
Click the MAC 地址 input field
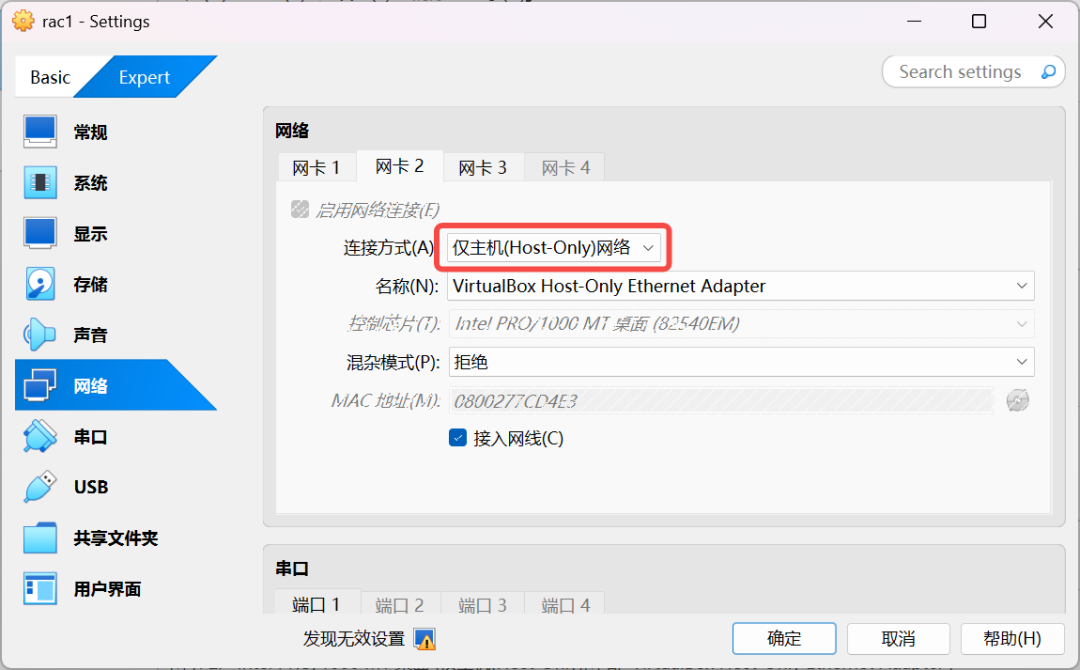(721, 401)
